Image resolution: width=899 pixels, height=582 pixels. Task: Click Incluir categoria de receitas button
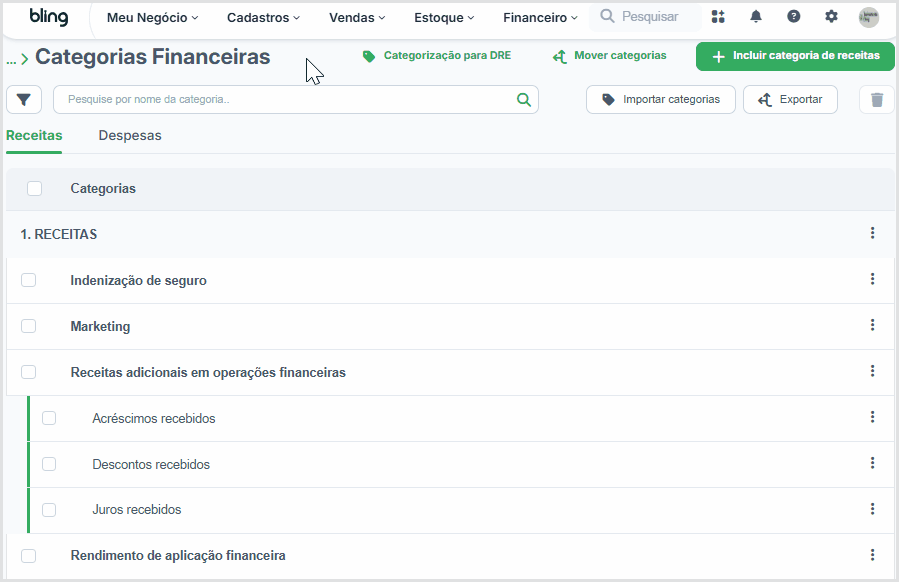(795, 56)
